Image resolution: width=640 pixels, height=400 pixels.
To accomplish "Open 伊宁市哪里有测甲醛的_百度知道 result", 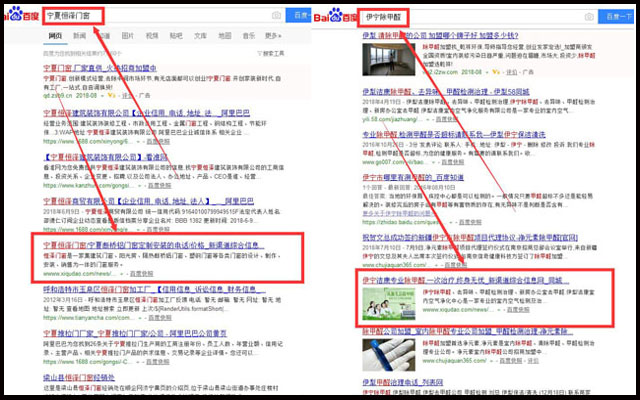I will [413, 178].
